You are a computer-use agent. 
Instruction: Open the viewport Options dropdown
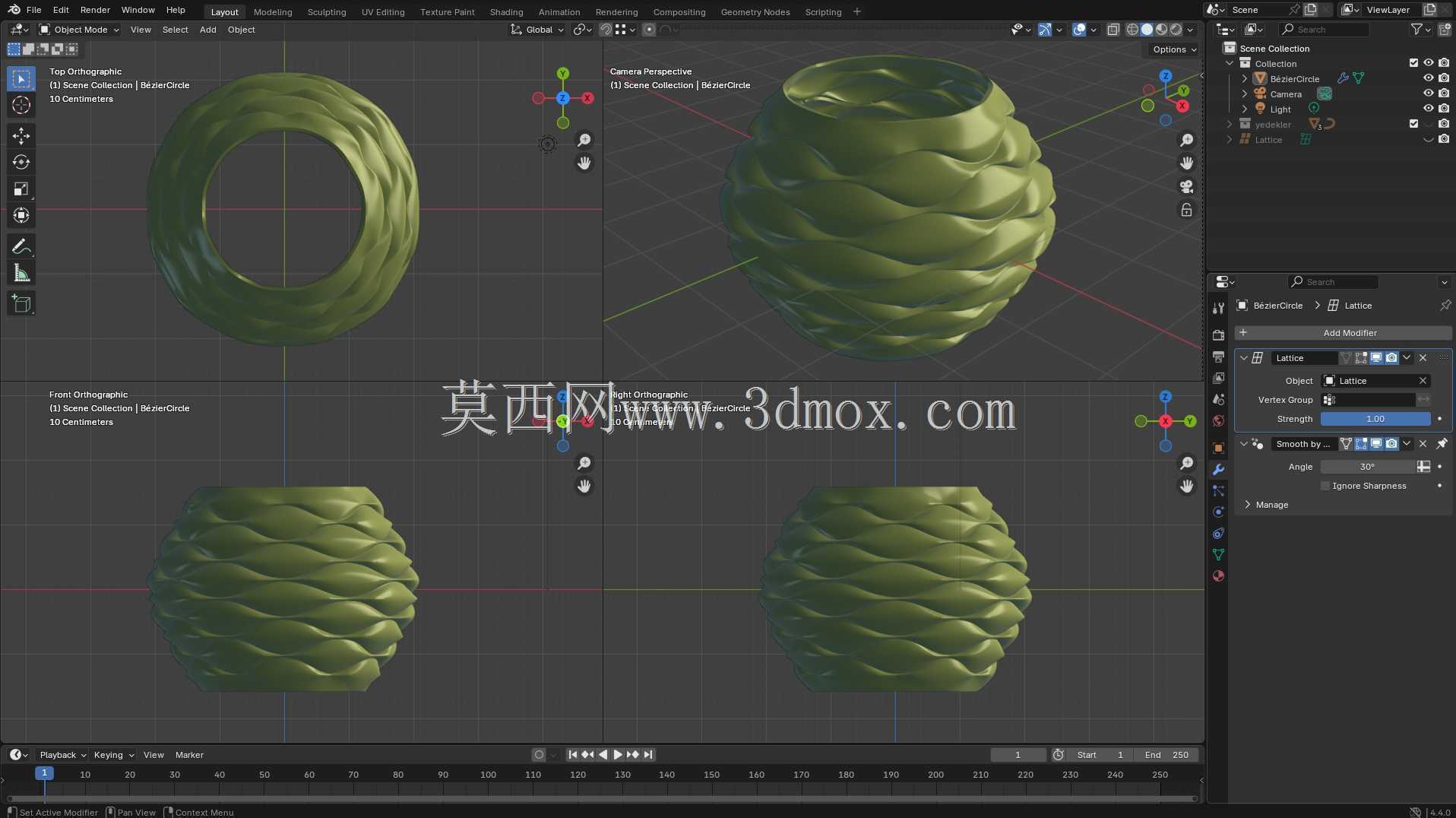click(x=1174, y=49)
